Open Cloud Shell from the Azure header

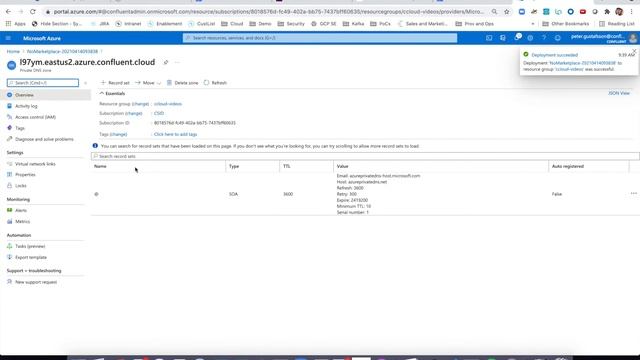coord(489,38)
